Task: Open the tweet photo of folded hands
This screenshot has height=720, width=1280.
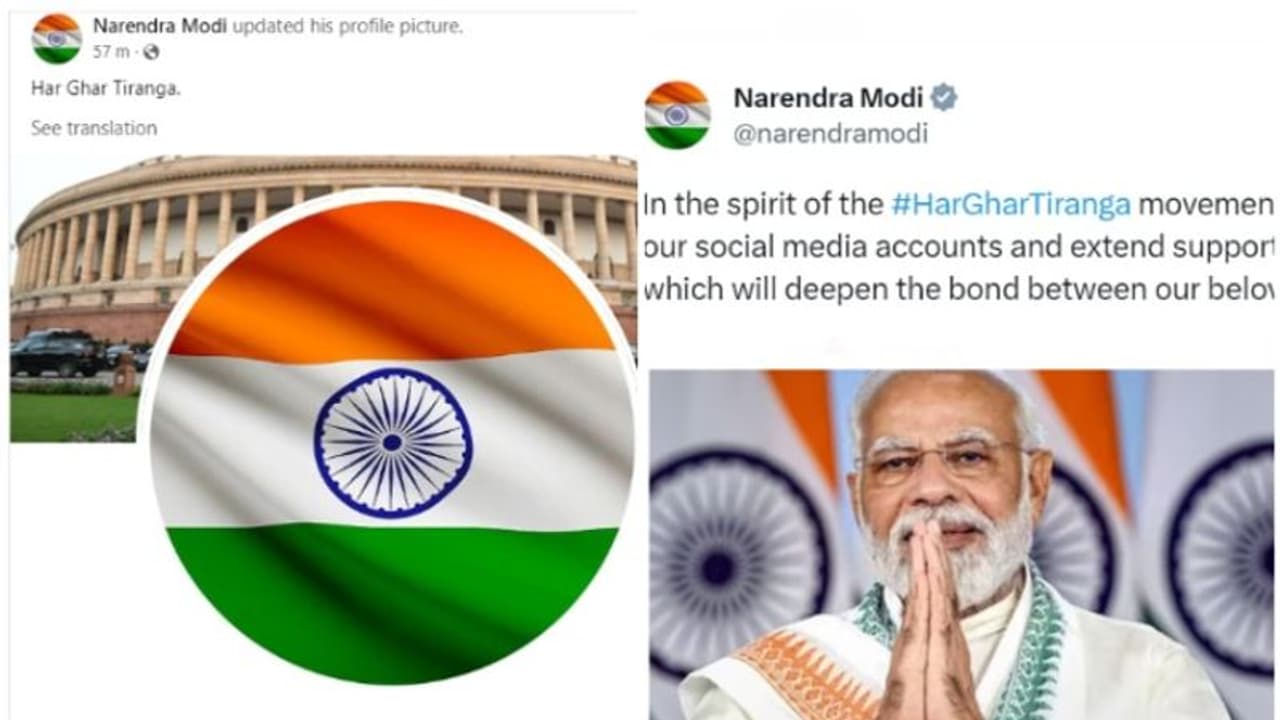Action: click(962, 545)
